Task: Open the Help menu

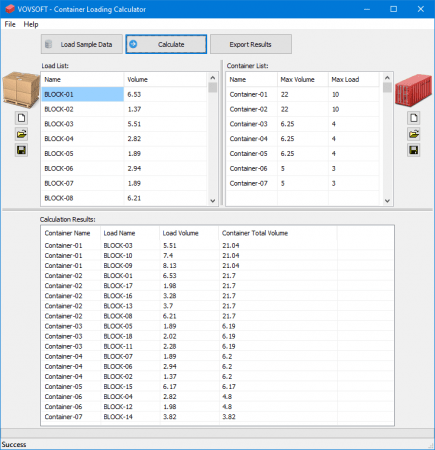Action: (x=31, y=24)
